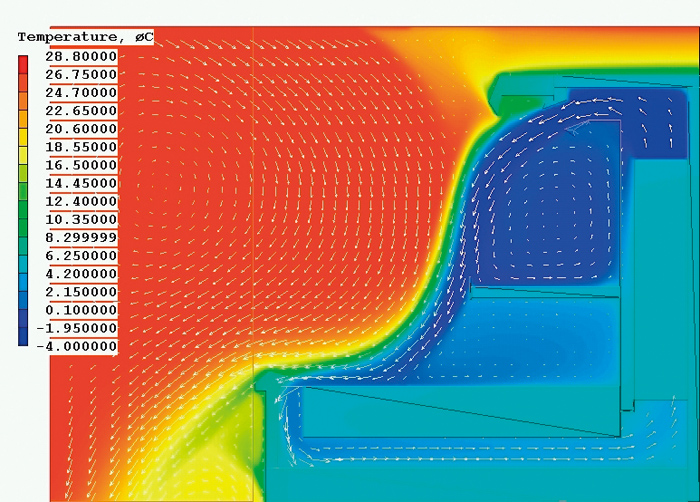Click the bottom darkest blue color bar segment
Screen dimensions: 700x502
point(23,336)
